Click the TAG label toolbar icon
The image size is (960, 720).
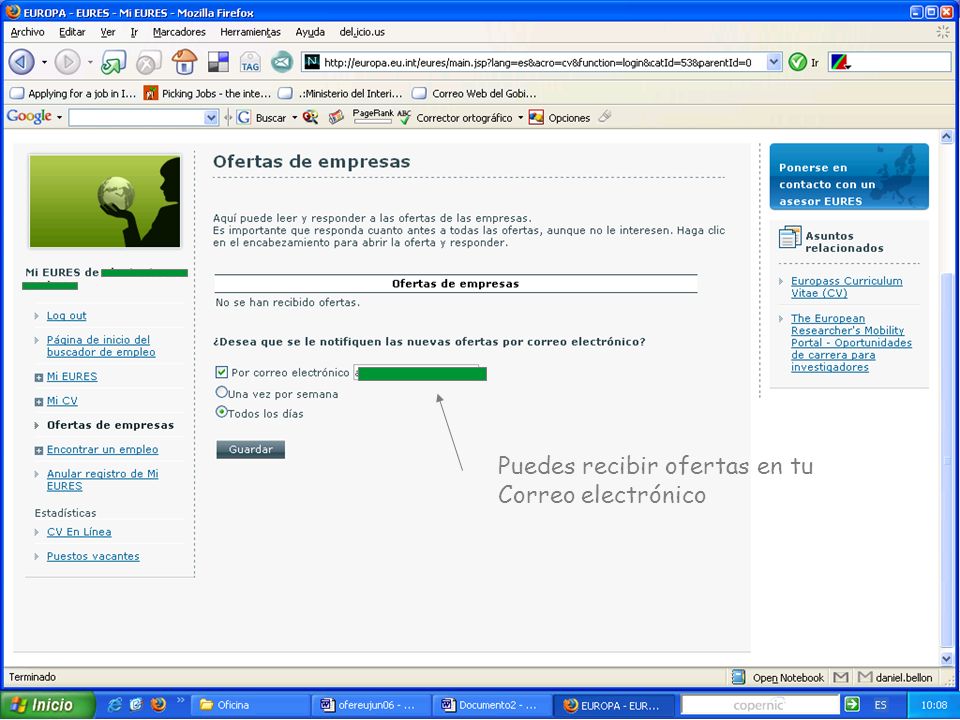tap(250, 62)
